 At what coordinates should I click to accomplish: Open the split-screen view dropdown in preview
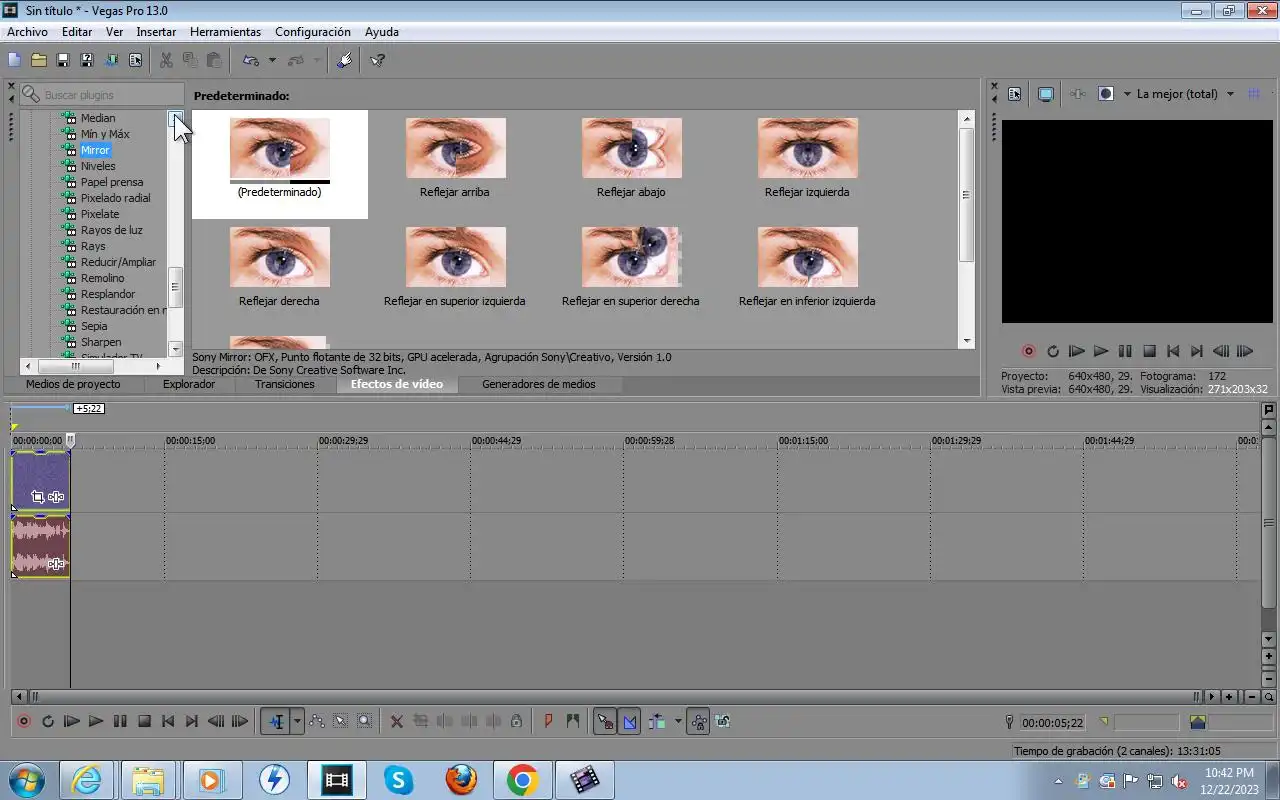coord(1126,94)
